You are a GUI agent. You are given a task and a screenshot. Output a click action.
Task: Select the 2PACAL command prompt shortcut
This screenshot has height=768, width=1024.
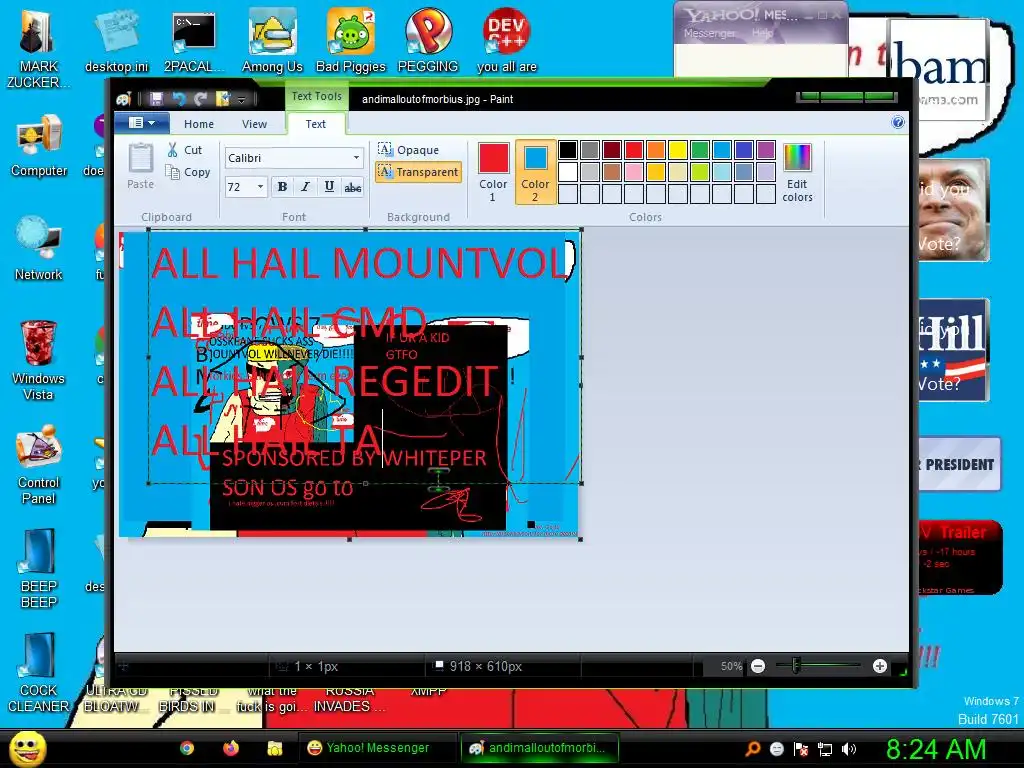click(194, 40)
